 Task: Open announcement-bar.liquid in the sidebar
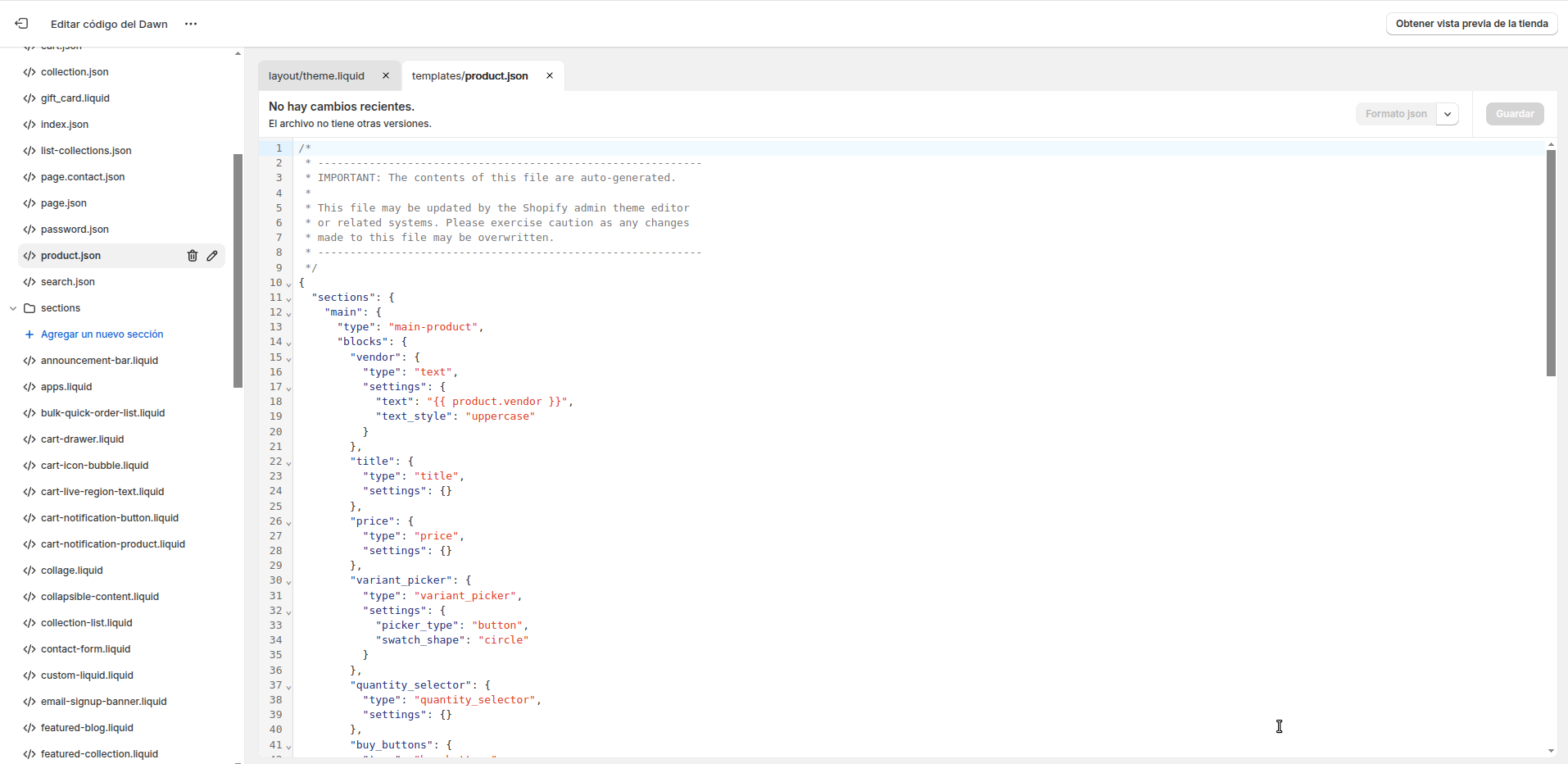pyautogui.click(x=99, y=361)
